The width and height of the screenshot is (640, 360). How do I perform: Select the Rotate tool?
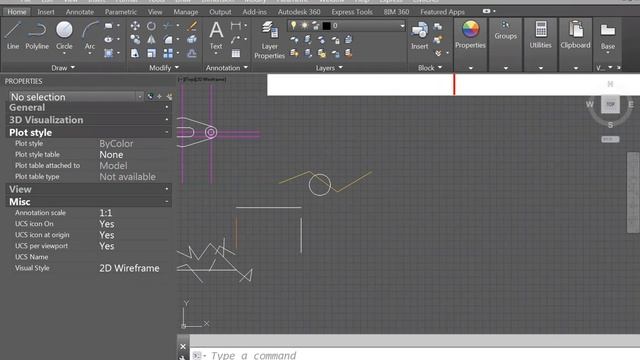click(x=151, y=26)
